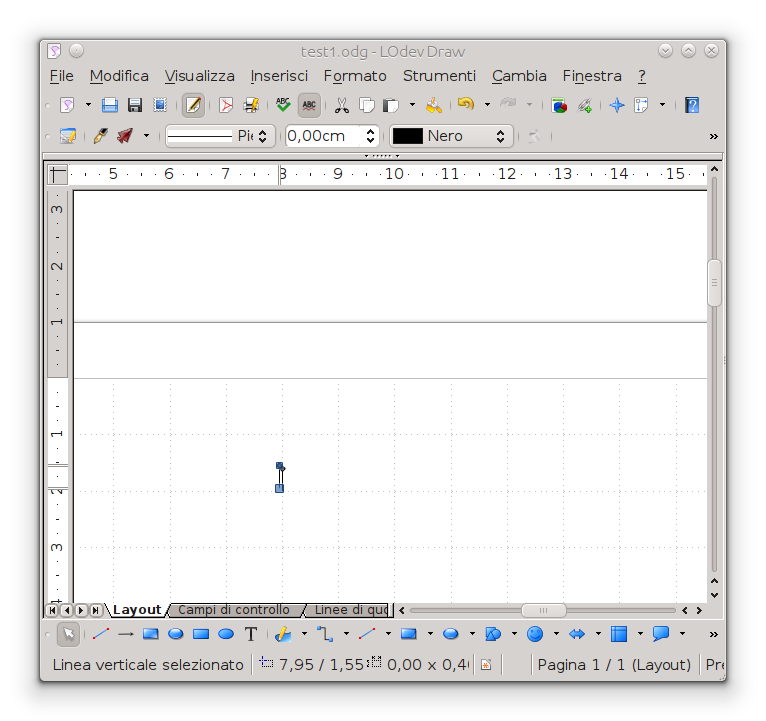Toggle automatic spell checking
Screen dimensions: 766x721
[x=309, y=105]
